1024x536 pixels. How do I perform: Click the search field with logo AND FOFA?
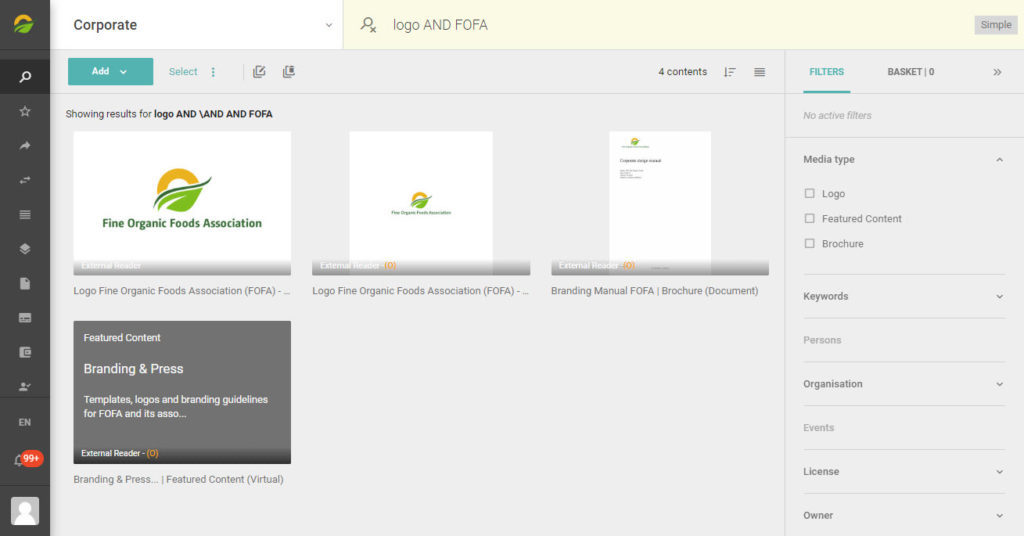click(679, 25)
